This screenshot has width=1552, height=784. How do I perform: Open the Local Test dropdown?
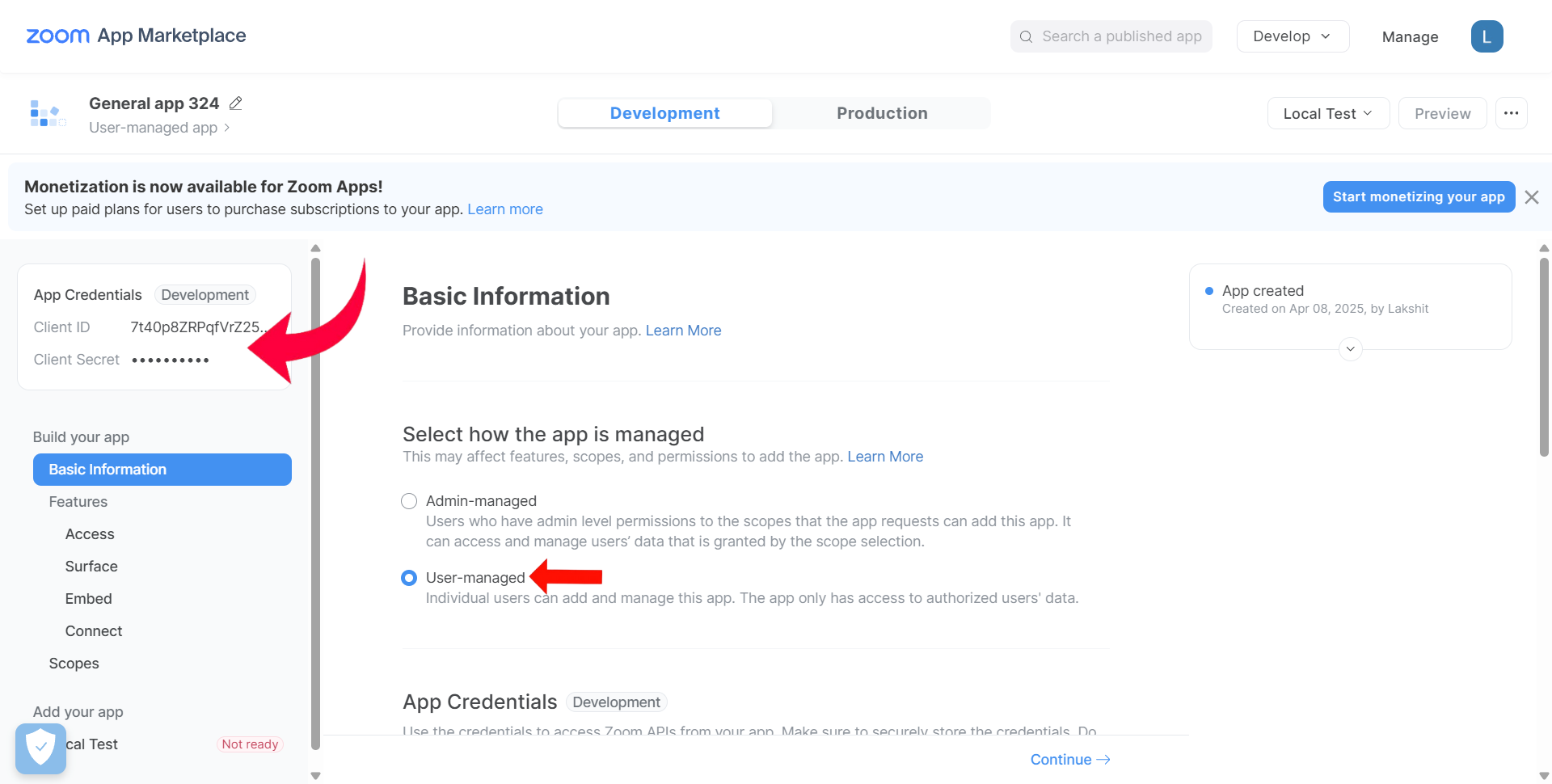tap(1328, 113)
